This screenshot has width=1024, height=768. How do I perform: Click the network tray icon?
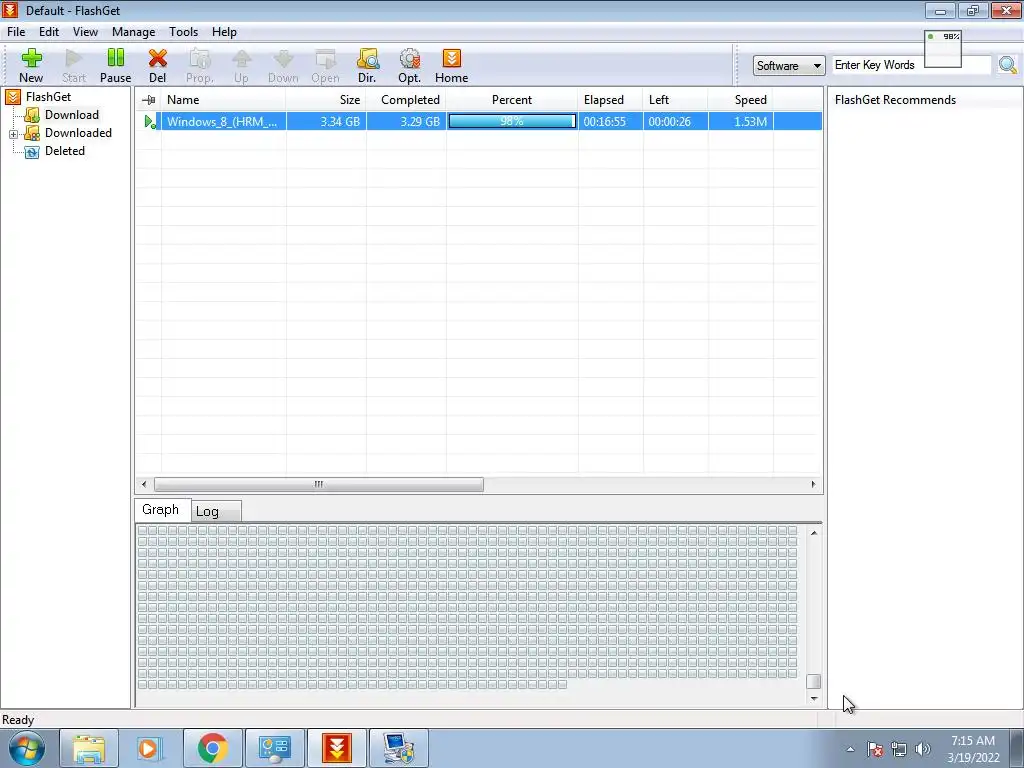click(x=899, y=749)
